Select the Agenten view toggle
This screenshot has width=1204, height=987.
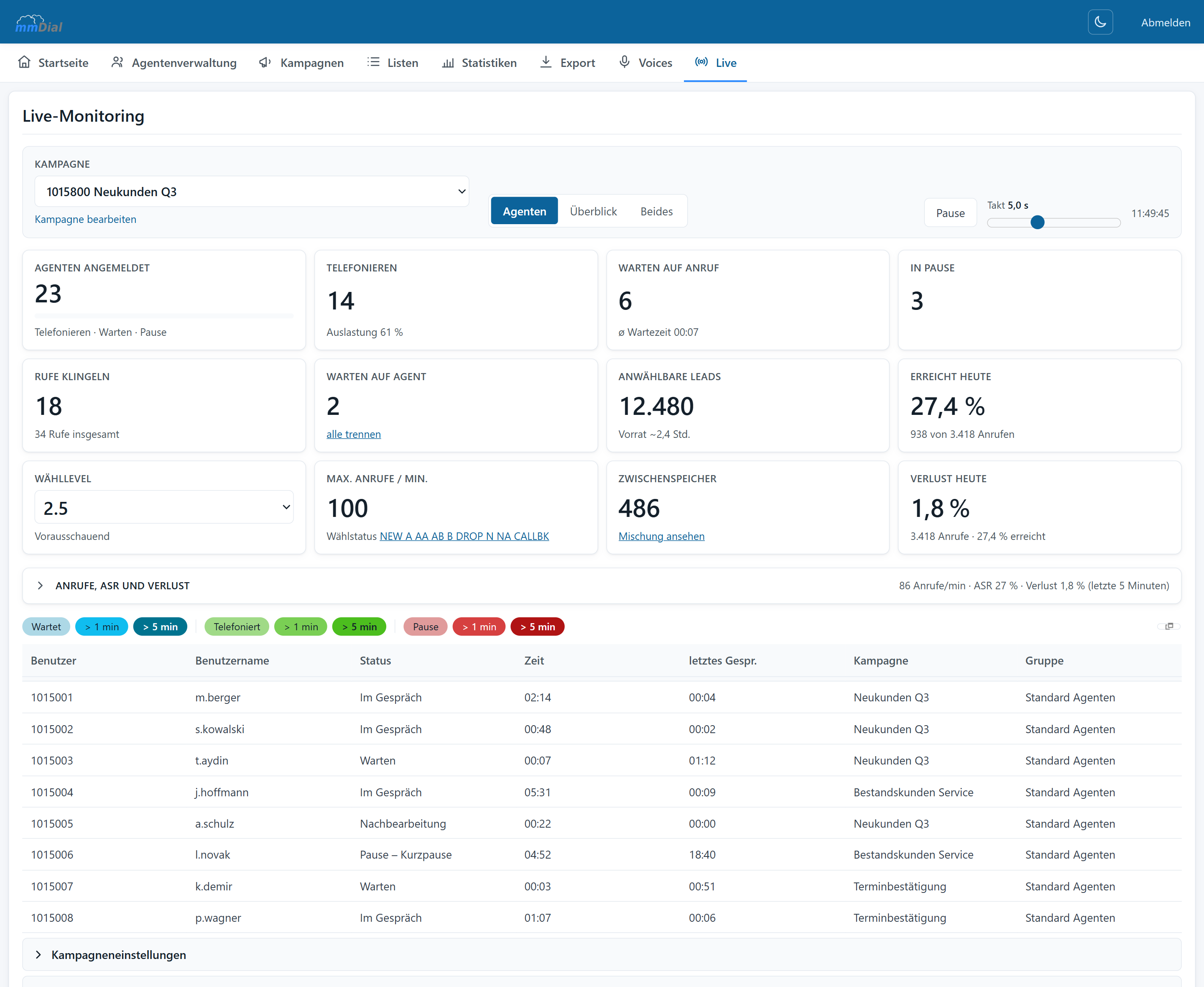(x=524, y=211)
